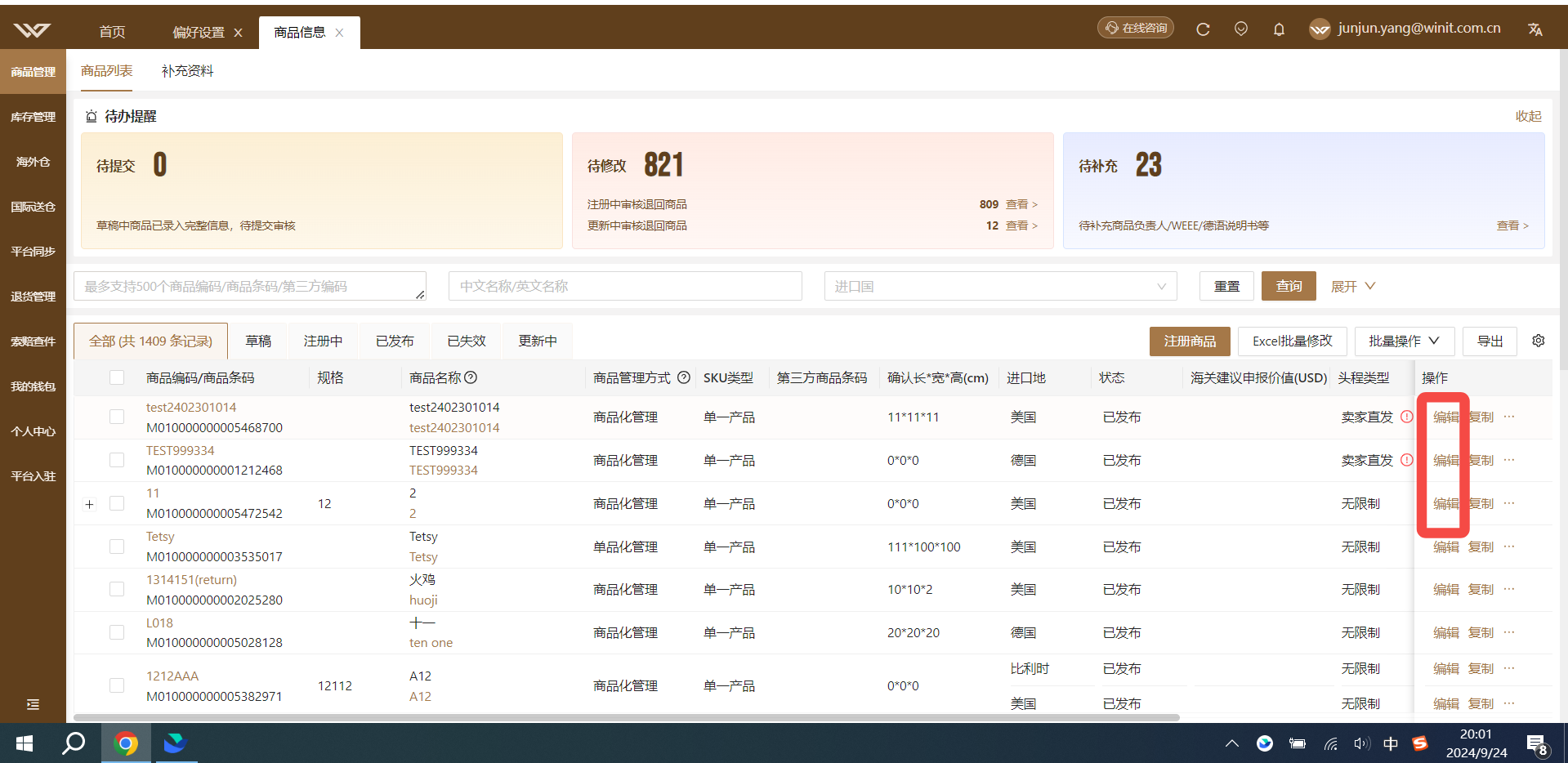Switch language with the translate icon
The width and height of the screenshot is (1568, 763).
point(1535,29)
